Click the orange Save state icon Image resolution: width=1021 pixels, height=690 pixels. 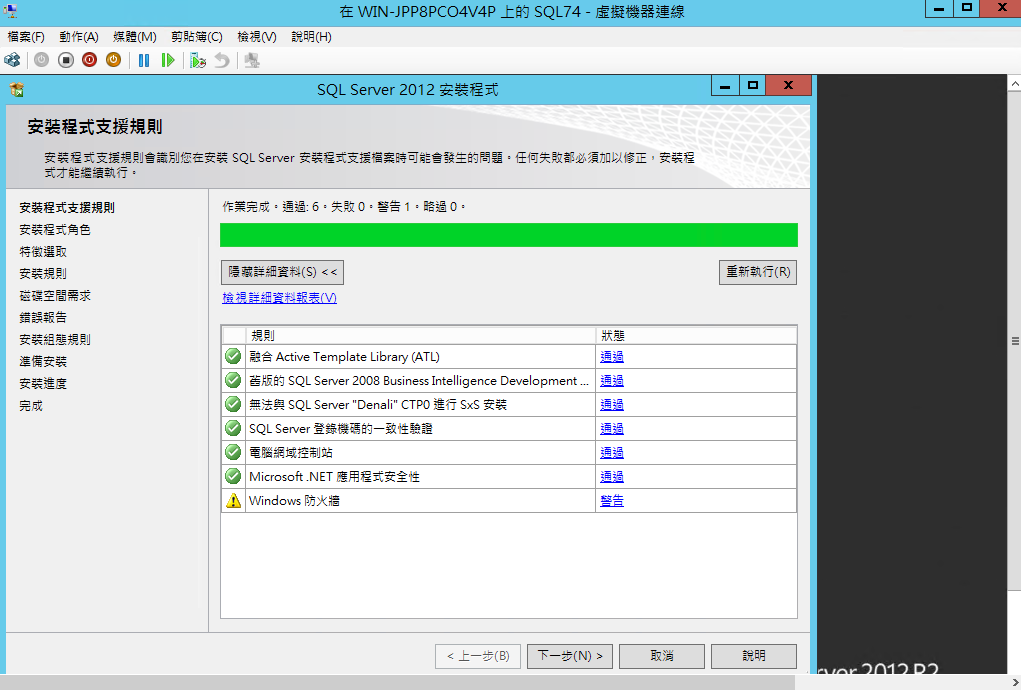coord(113,61)
